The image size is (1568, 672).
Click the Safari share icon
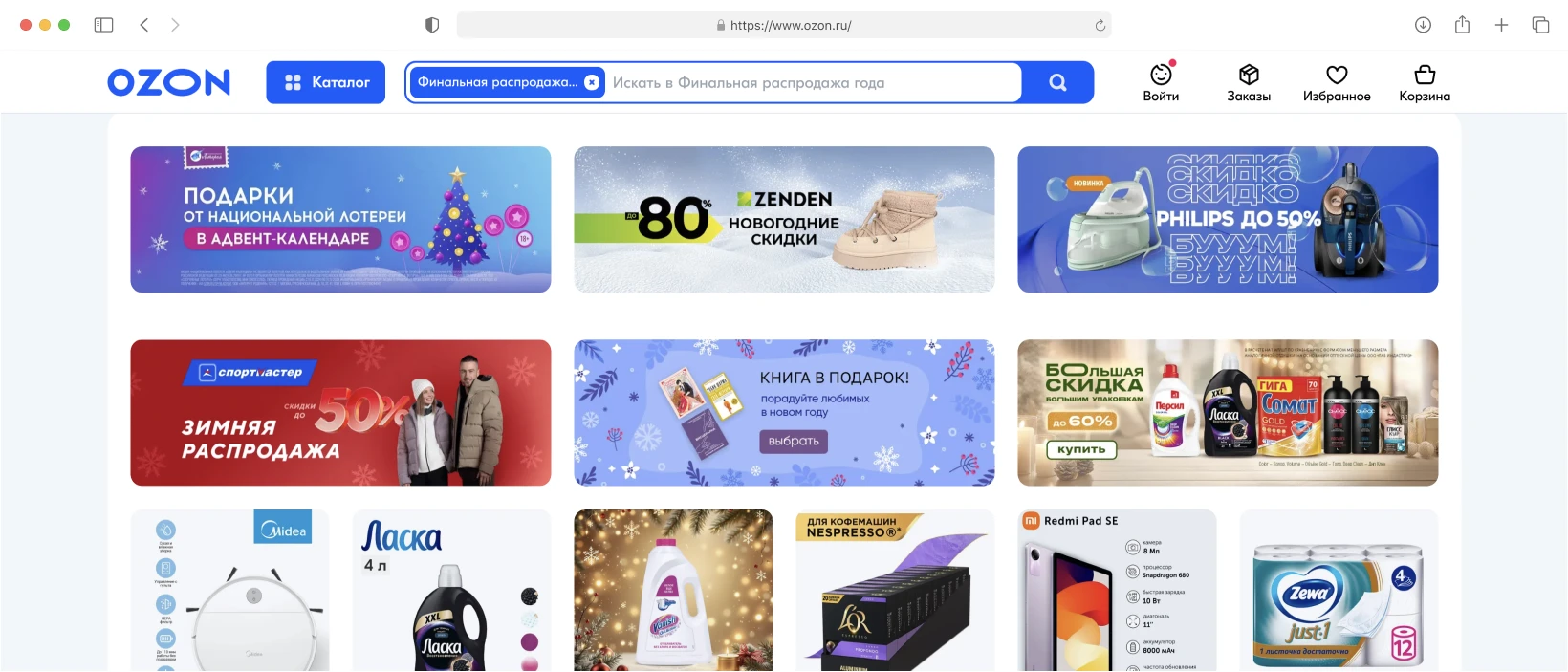tap(1462, 25)
